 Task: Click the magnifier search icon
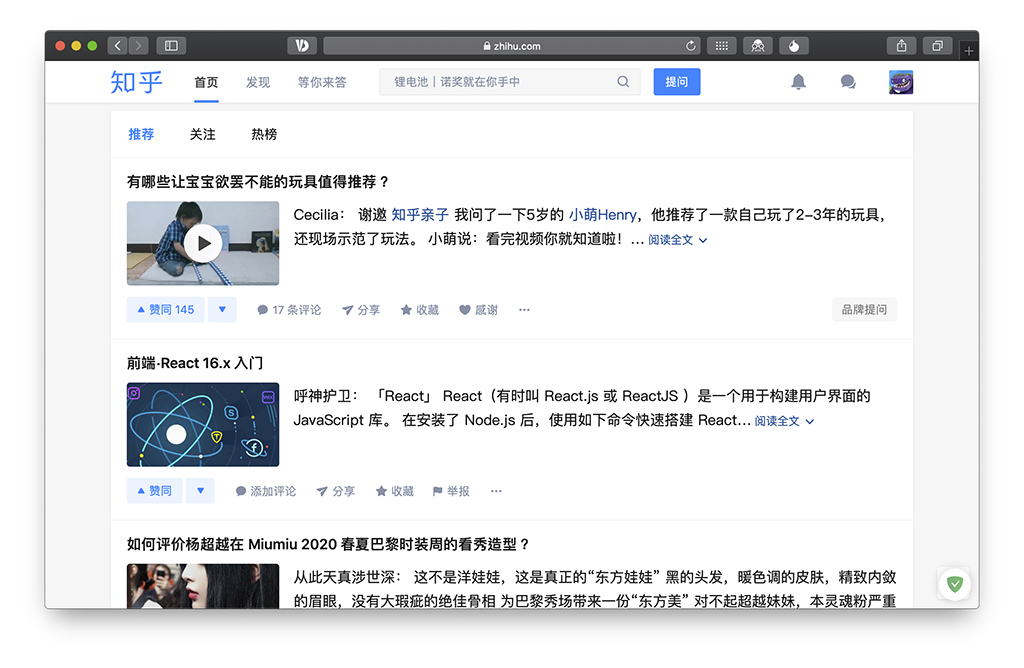[623, 82]
